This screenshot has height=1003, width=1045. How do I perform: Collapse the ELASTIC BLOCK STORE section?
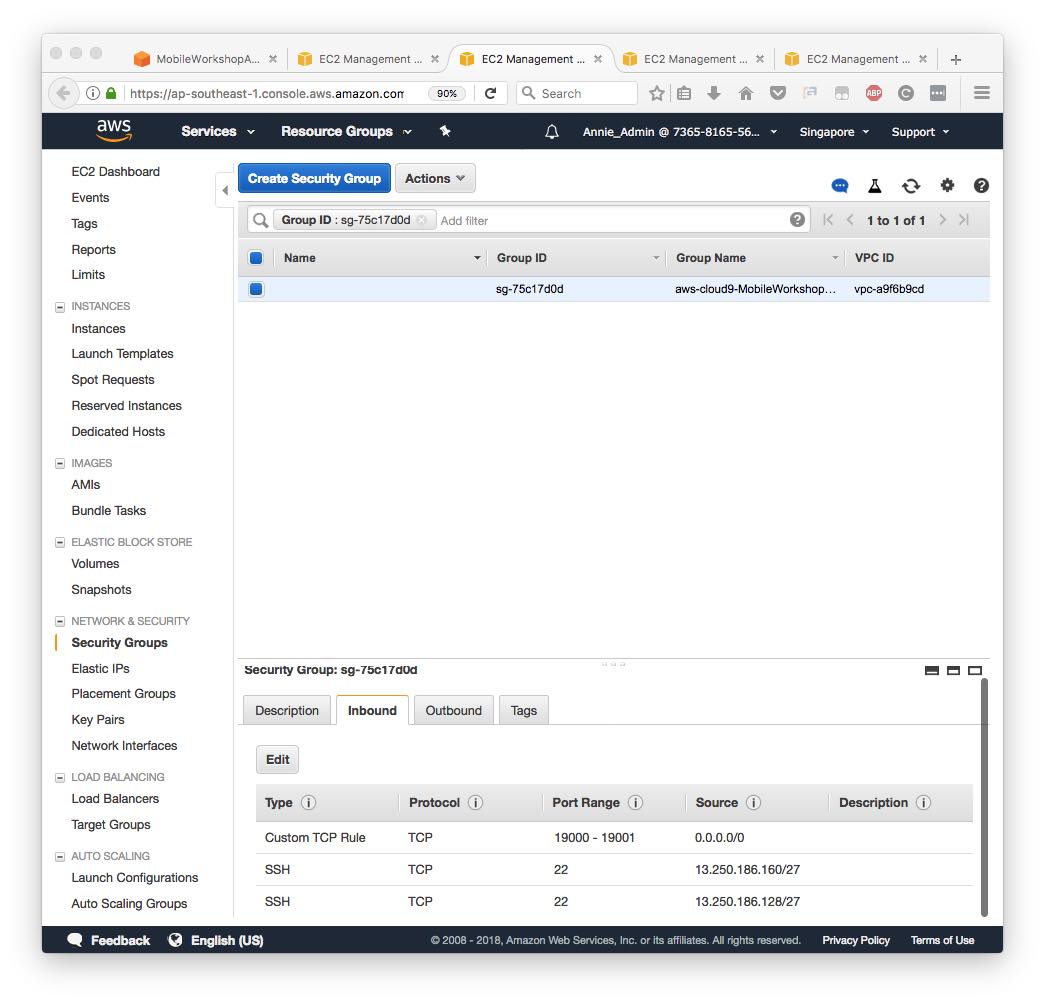[60, 542]
